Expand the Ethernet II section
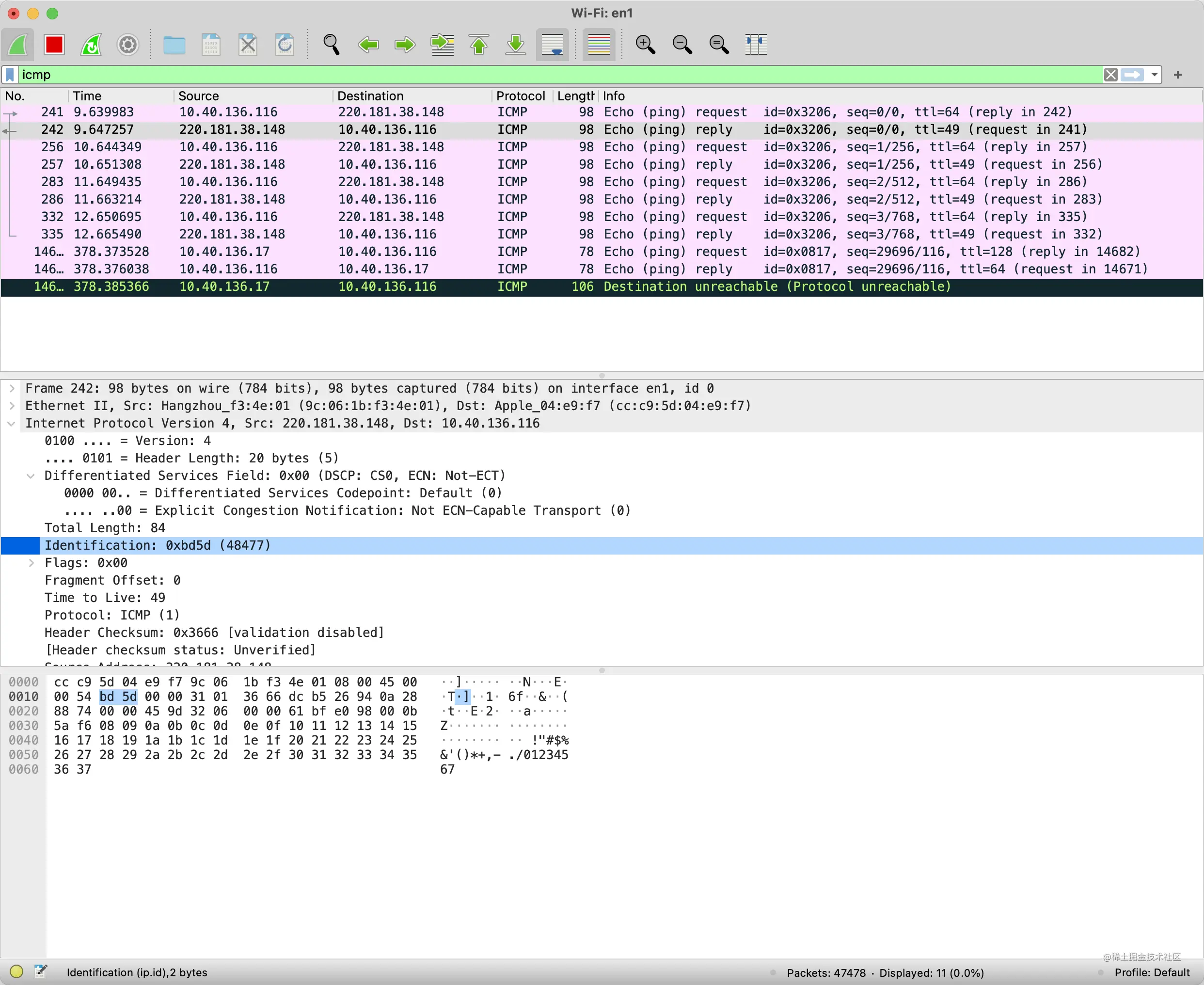Image resolution: width=1204 pixels, height=985 pixels. point(12,406)
